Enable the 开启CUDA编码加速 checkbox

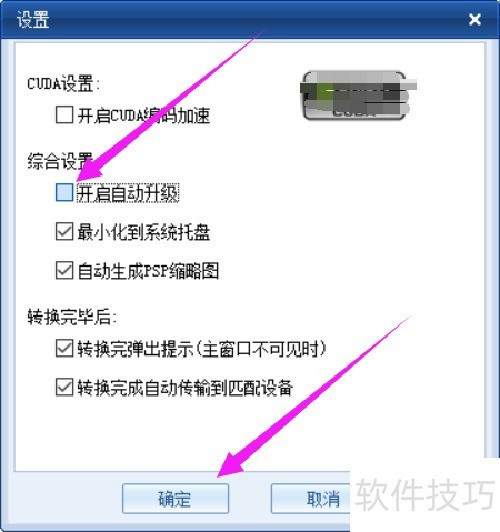tap(64, 115)
